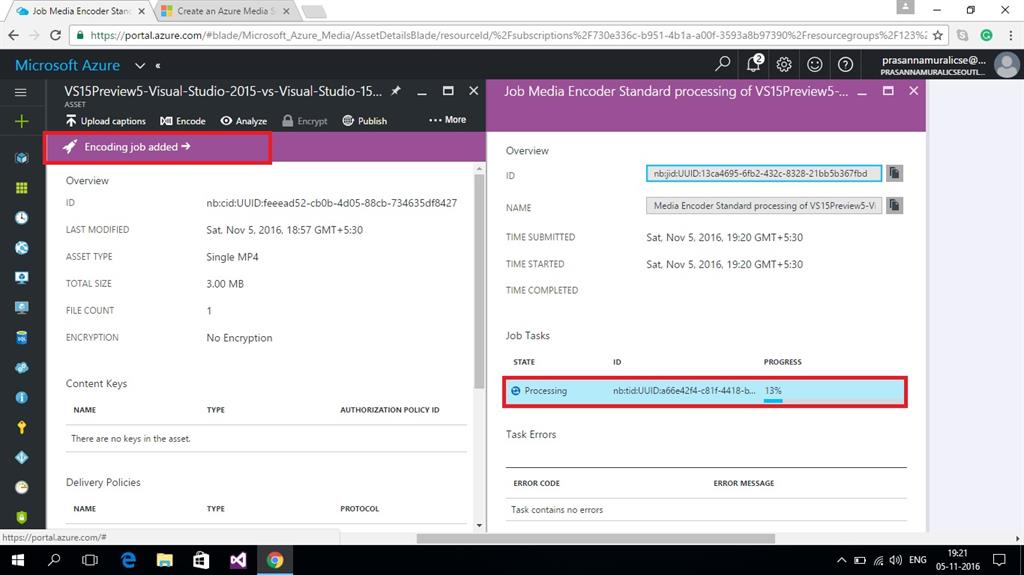Open File Explorer from taskbar
1024x575 pixels.
165,560
